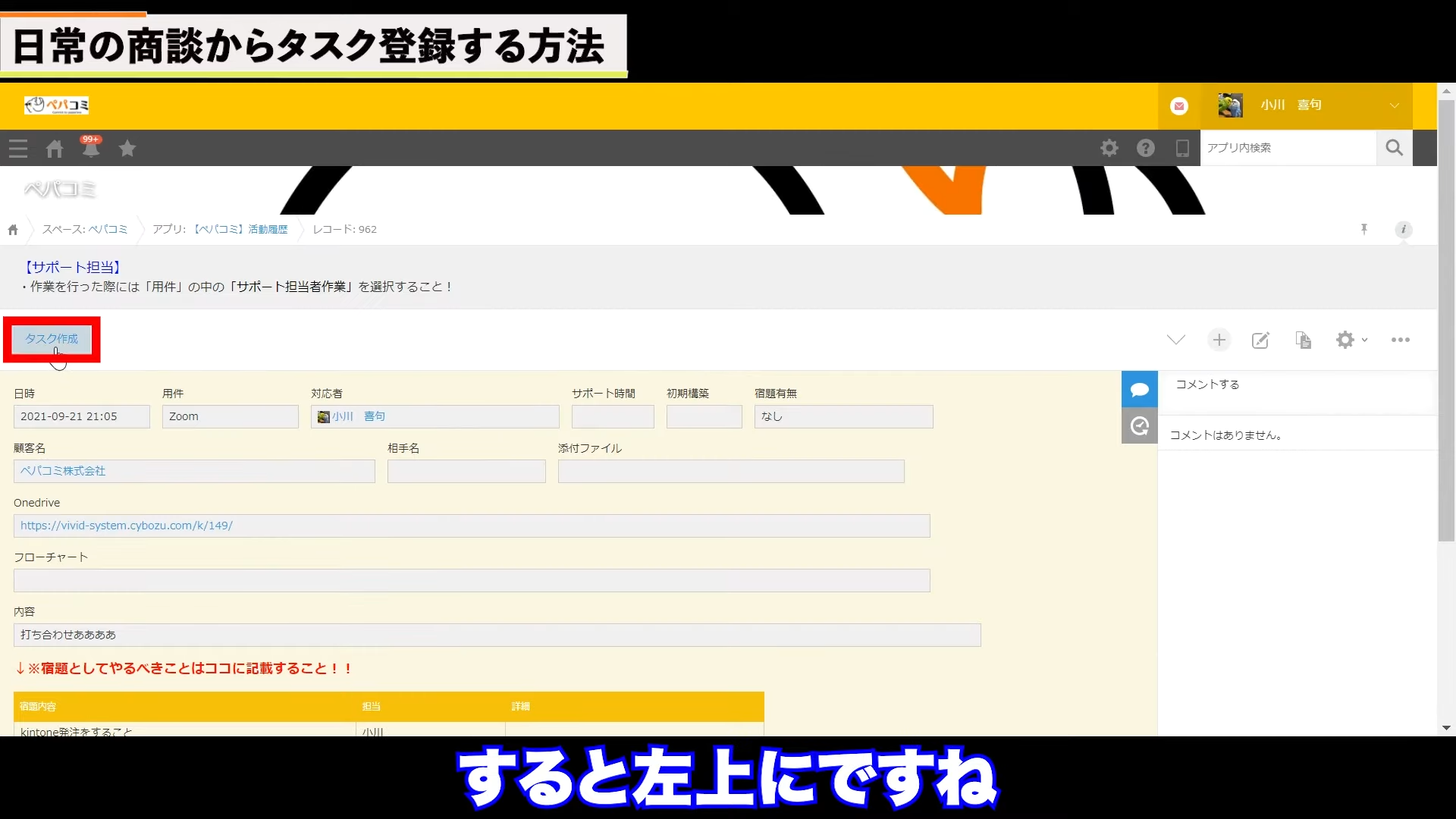Edit the record with the pencil icon
The width and height of the screenshot is (1456, 819).
[1260, 340]
